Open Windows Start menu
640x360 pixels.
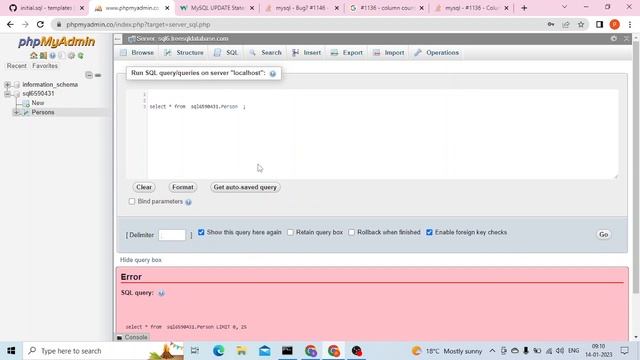click(x=11, y=351)
